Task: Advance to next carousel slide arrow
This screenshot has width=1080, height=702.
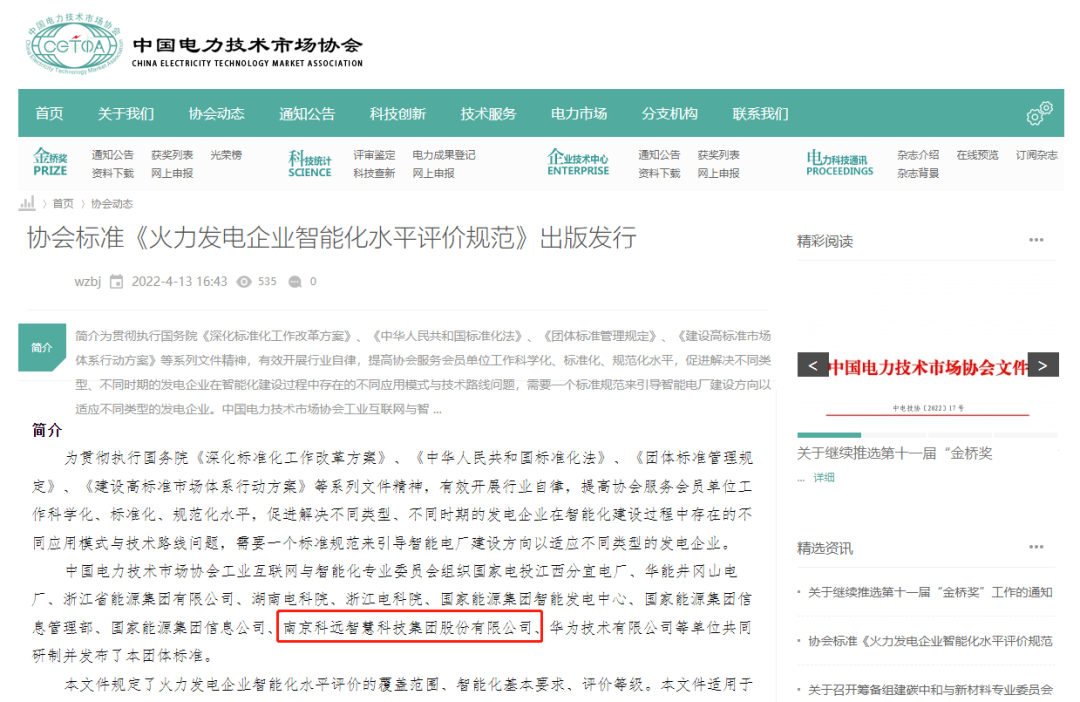Action: 1043,366
